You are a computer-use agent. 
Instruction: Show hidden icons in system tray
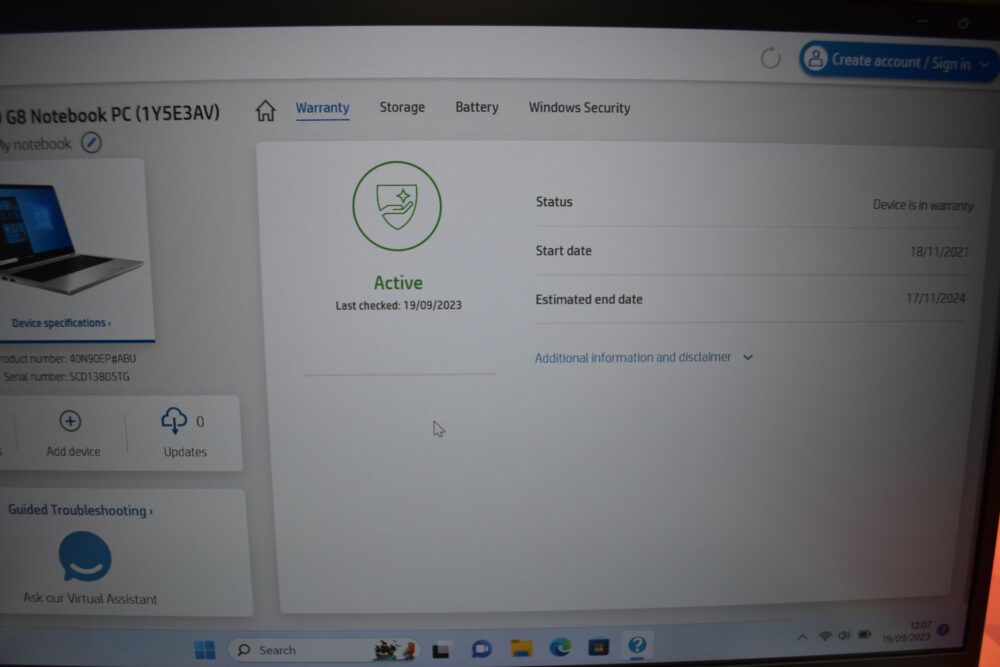pos(802,636)
